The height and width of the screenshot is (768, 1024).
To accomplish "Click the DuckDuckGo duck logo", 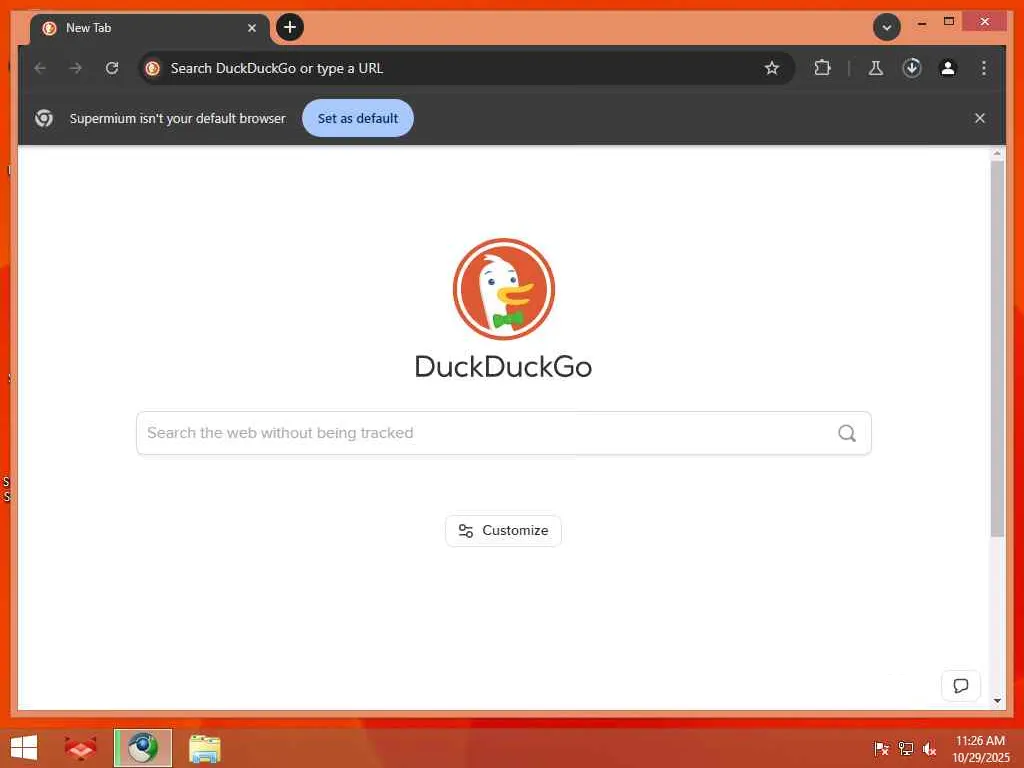I will [504, 289].
